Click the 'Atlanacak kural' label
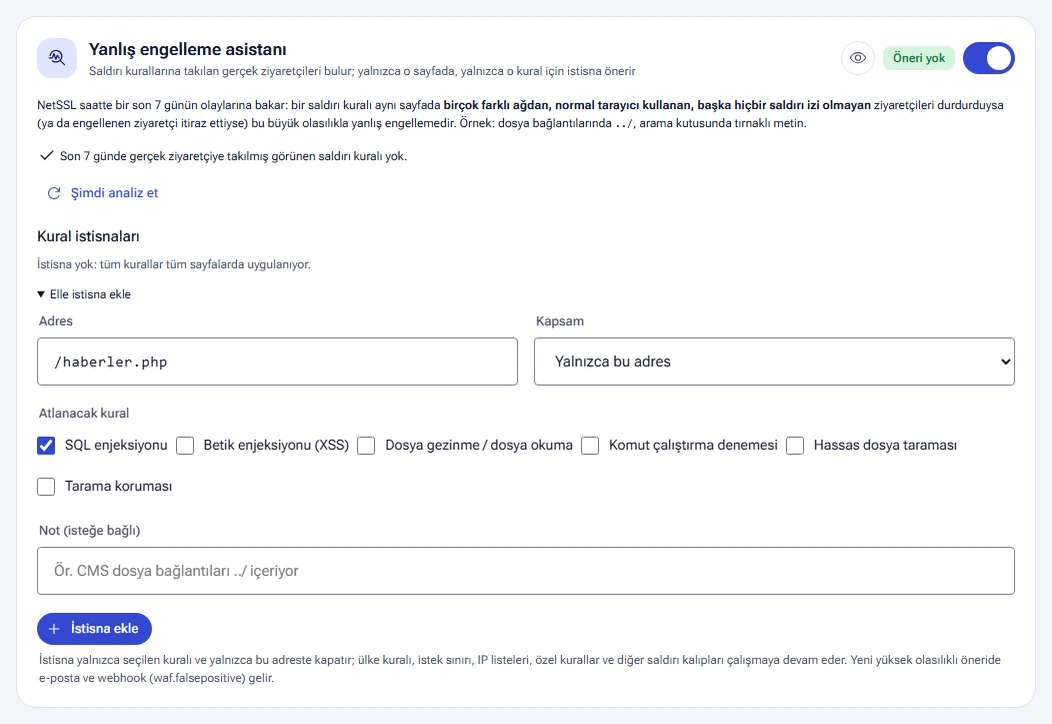The image size is (1052, 724). pyautogui.click(x=84, y=413)
